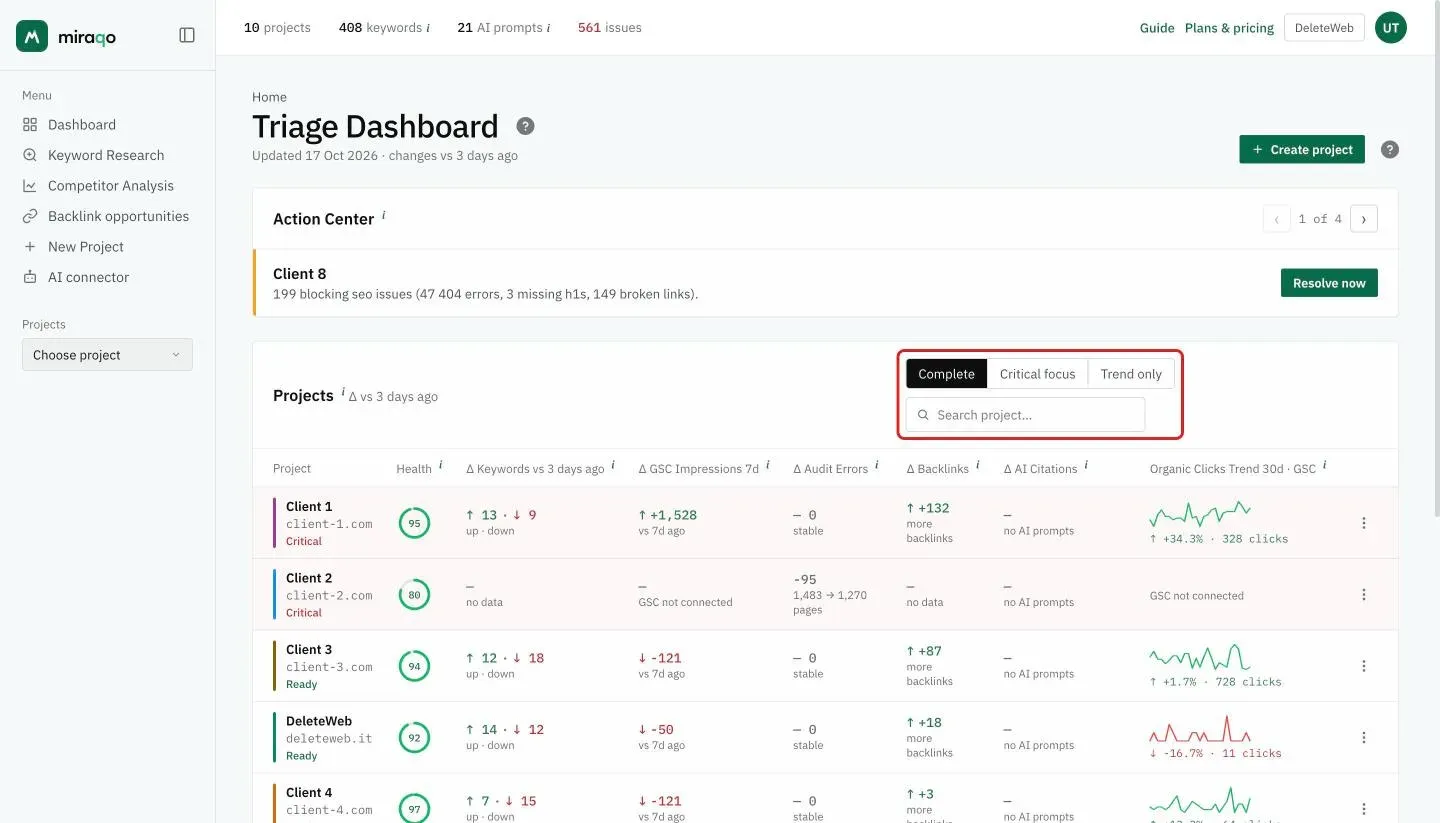Collapse the sidebar with the panel icon
The image size is (1440, 823).
click(187, 35)
